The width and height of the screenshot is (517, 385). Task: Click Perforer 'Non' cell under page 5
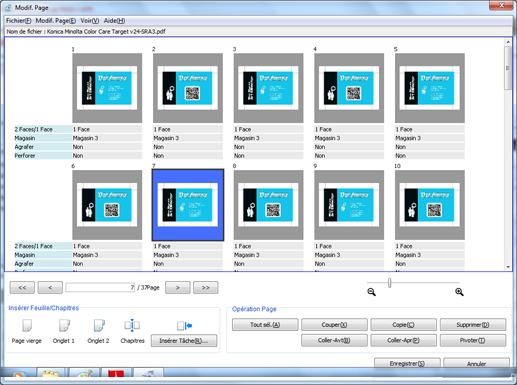430,156
